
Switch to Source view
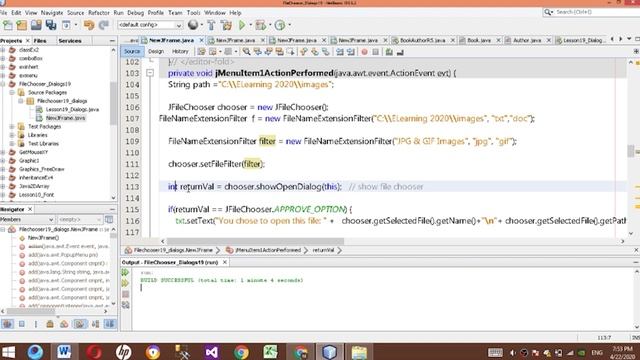132,51
